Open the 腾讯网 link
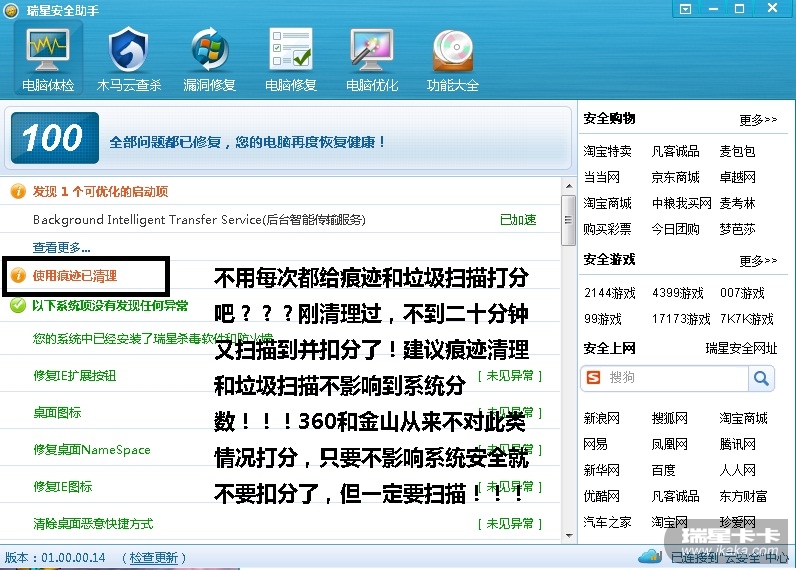This screenshot has width=796, height=570. 737,444
